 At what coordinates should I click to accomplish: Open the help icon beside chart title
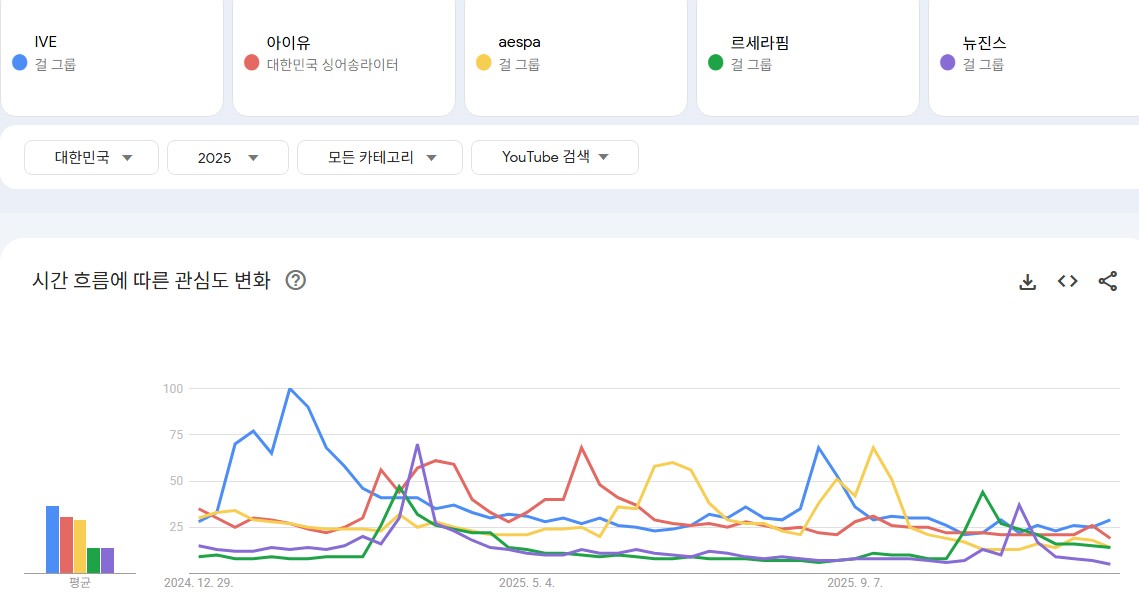click(x=295, y=280)
